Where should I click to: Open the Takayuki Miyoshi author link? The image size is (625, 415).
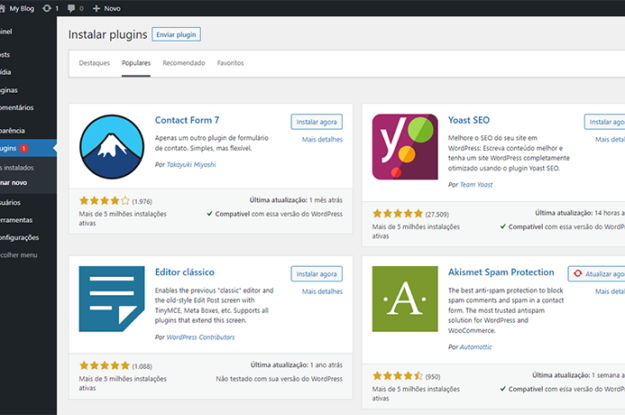click(191, 165)
